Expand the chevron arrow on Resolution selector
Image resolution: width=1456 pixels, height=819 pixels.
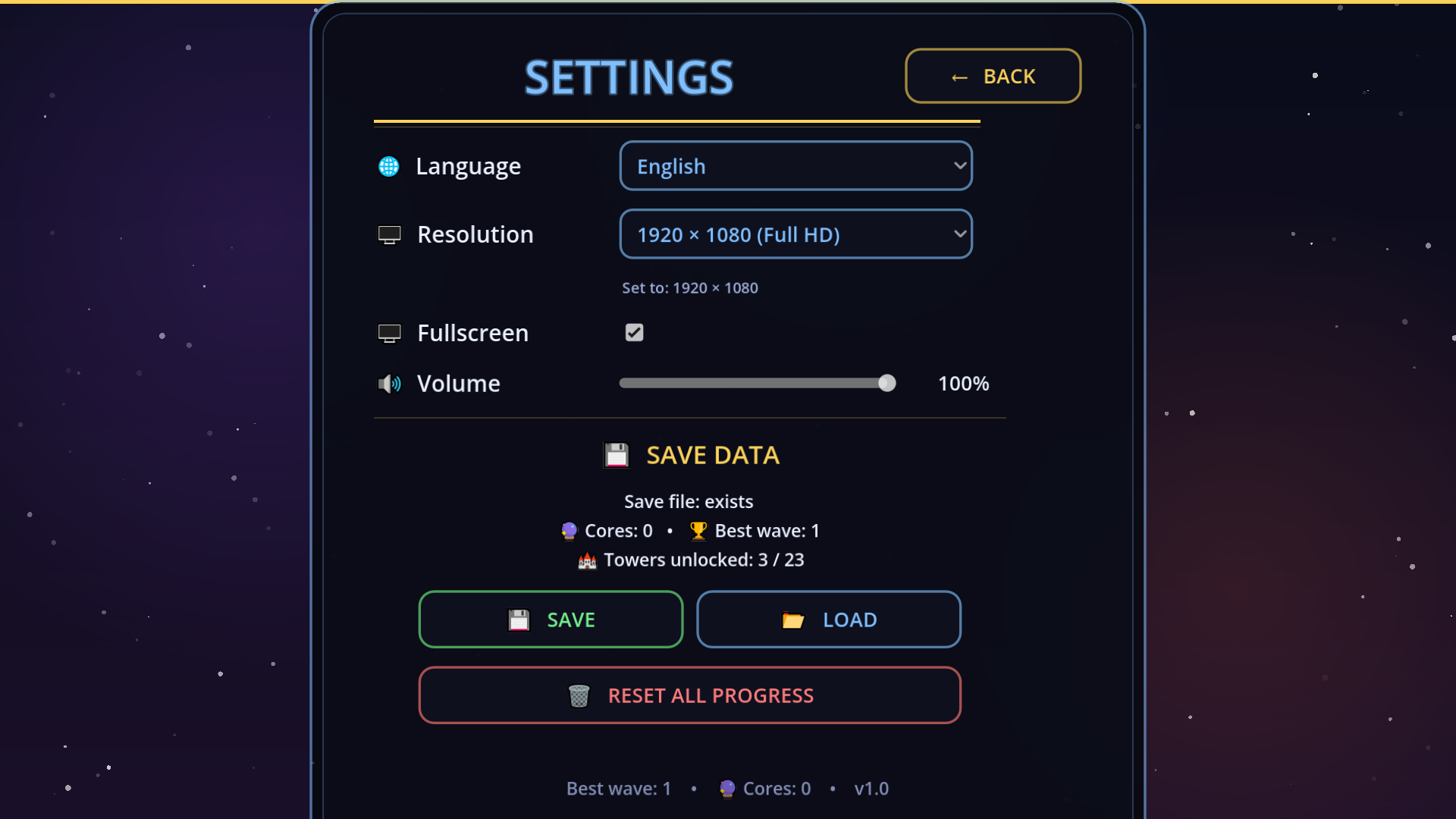click(960, 234)
